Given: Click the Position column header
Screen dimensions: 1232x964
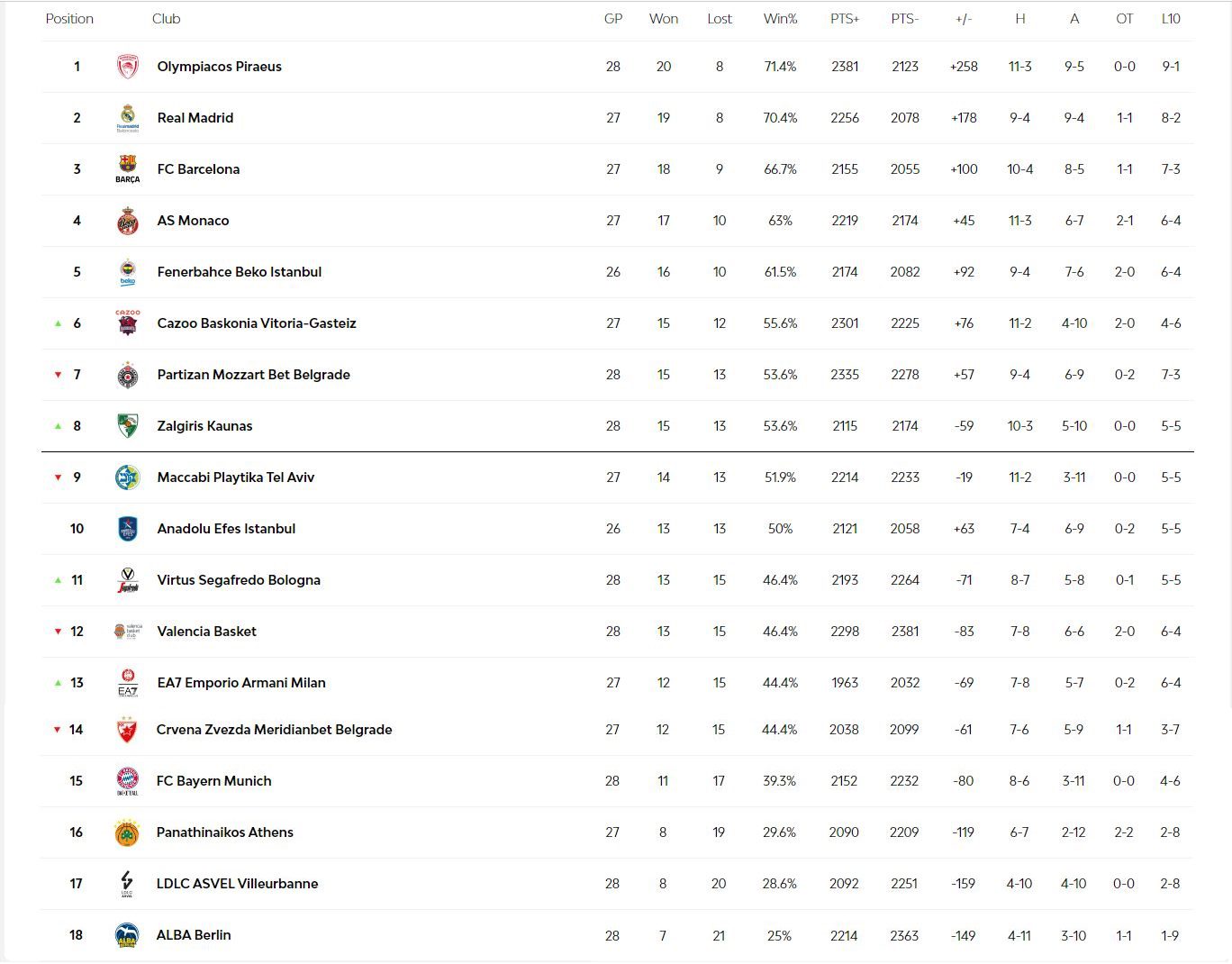Looking at the screenshot, I should [x=69, y=19].
